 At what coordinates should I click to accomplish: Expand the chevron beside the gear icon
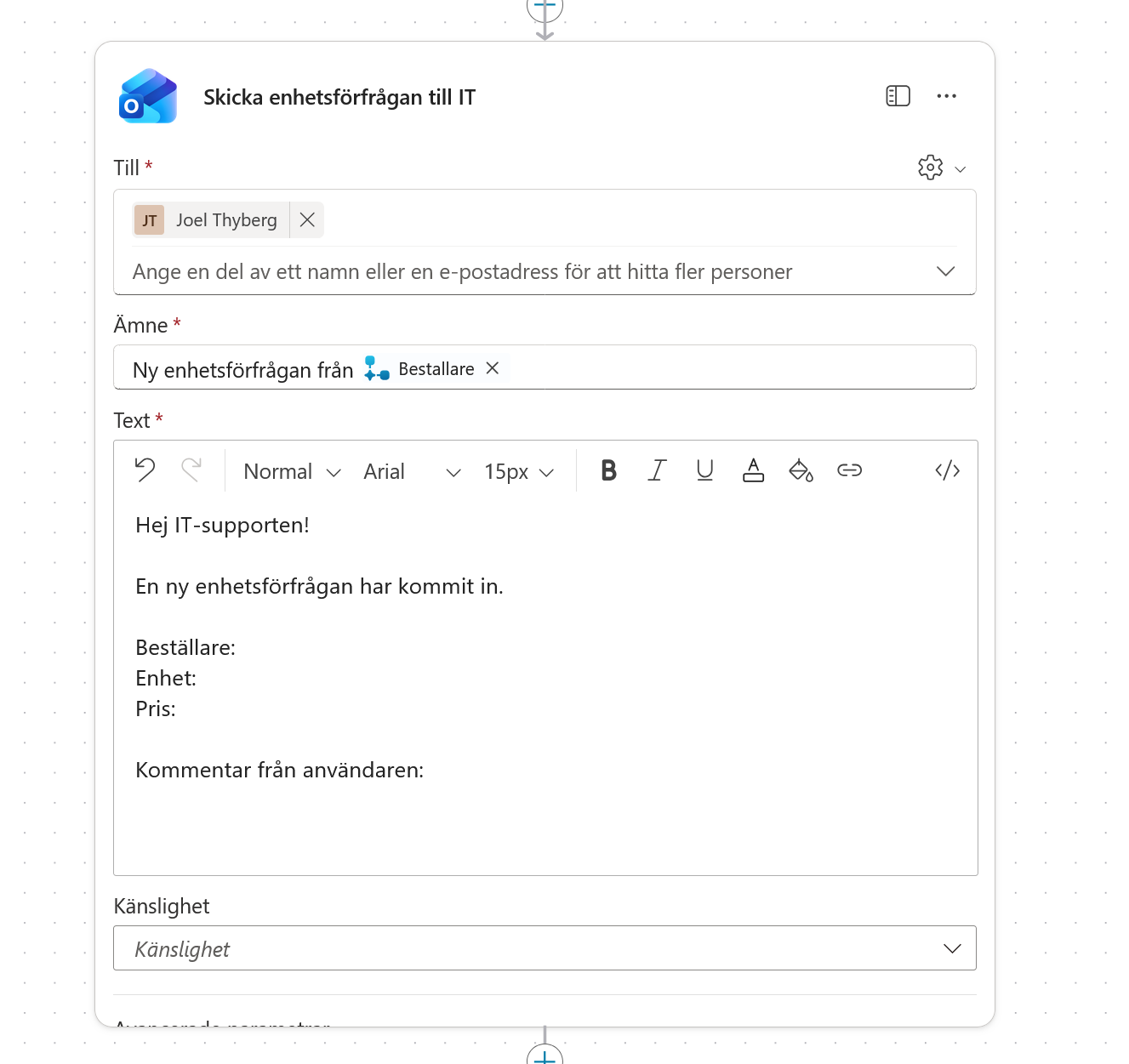pos(961,168)
